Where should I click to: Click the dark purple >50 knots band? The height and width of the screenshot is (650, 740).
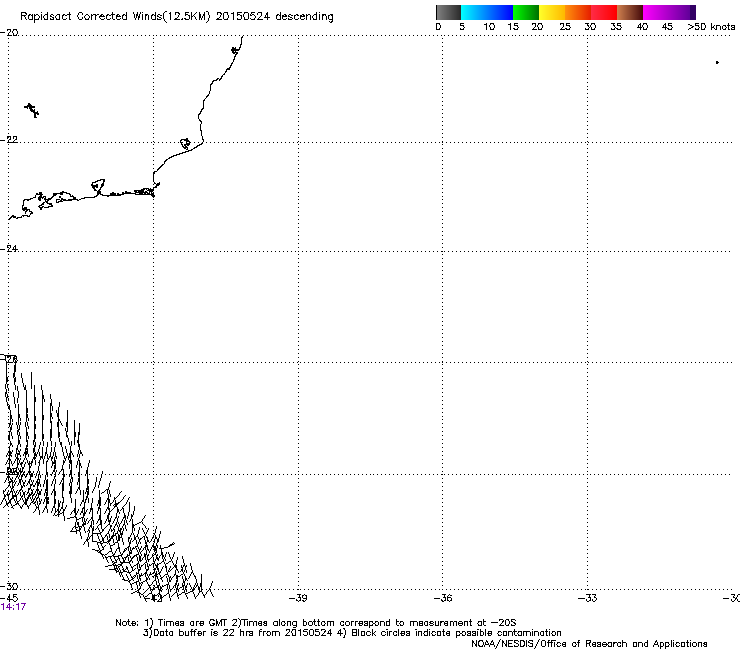click(692, 12)
